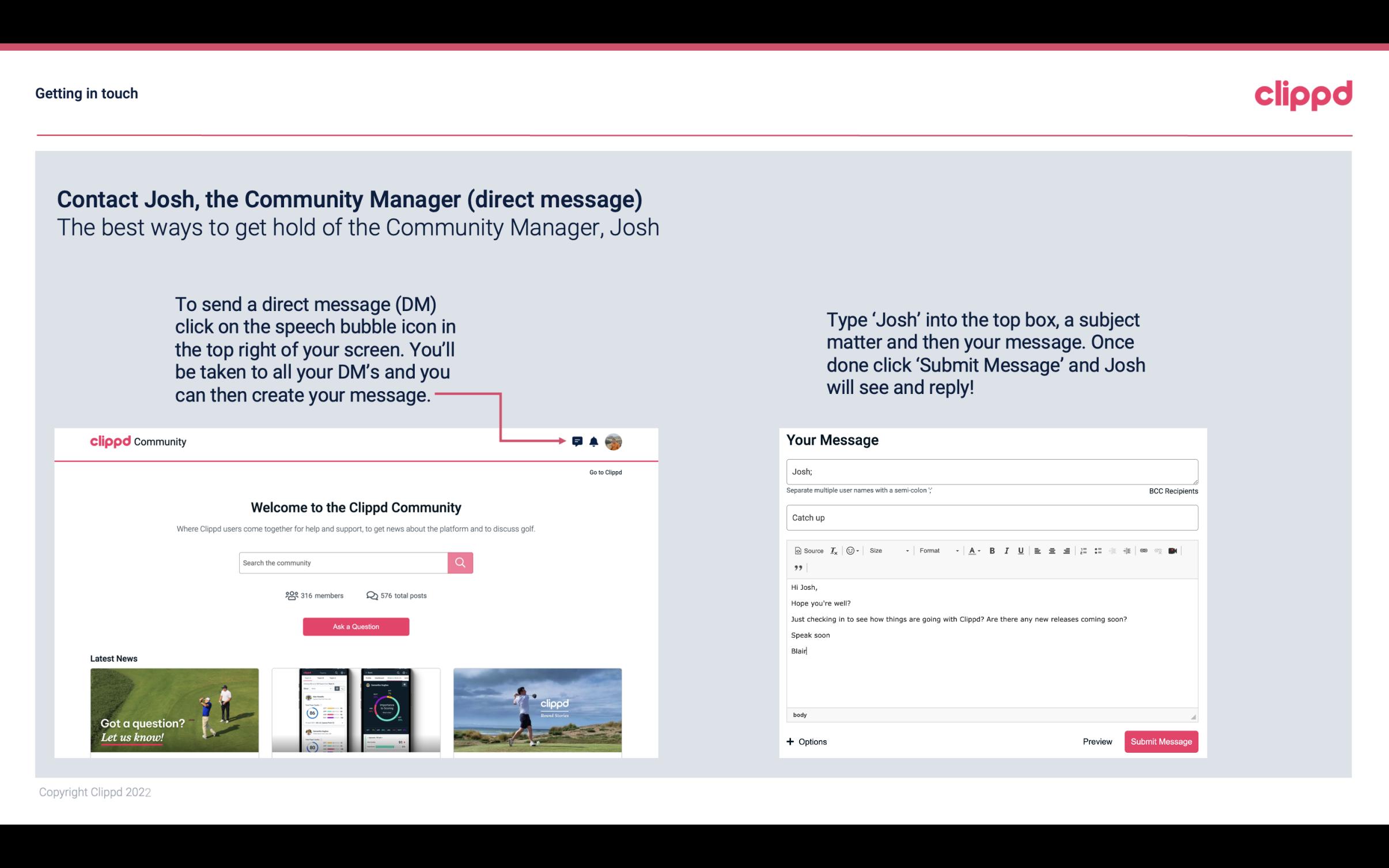Expand the Options section below message
This screenshot has width=1389, height=868.
pos(805,741)
